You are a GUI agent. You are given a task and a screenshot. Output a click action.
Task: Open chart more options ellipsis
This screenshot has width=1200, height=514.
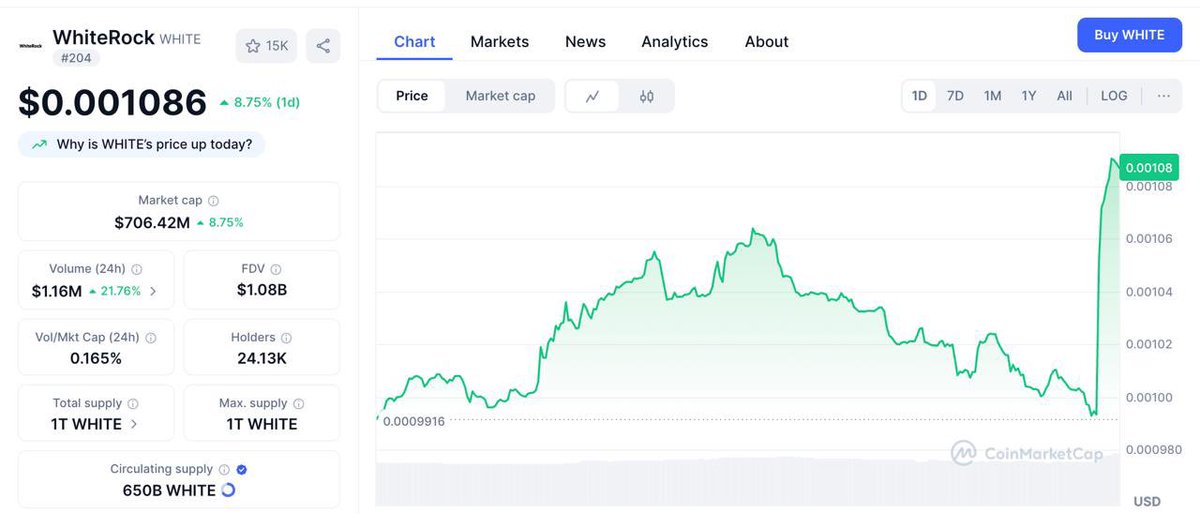1163,96
